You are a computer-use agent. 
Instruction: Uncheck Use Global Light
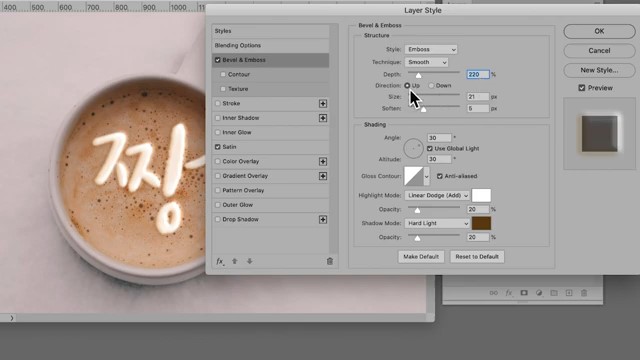point(430,149)
